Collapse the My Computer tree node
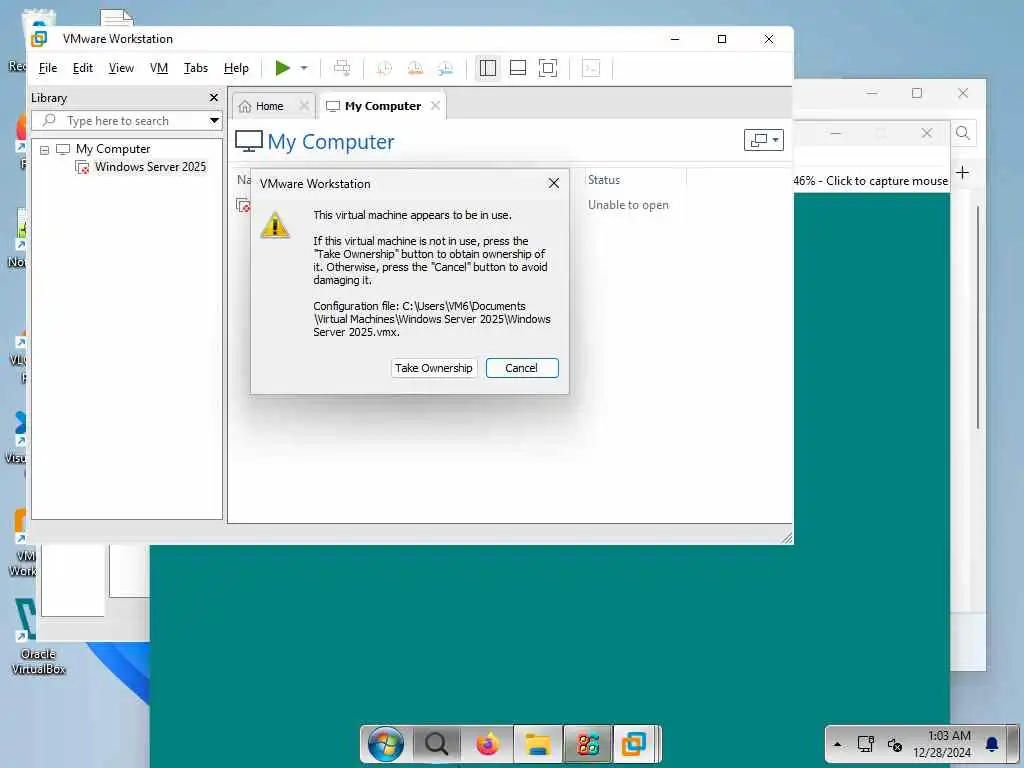 pyautogui.click(x=44, y=150)
